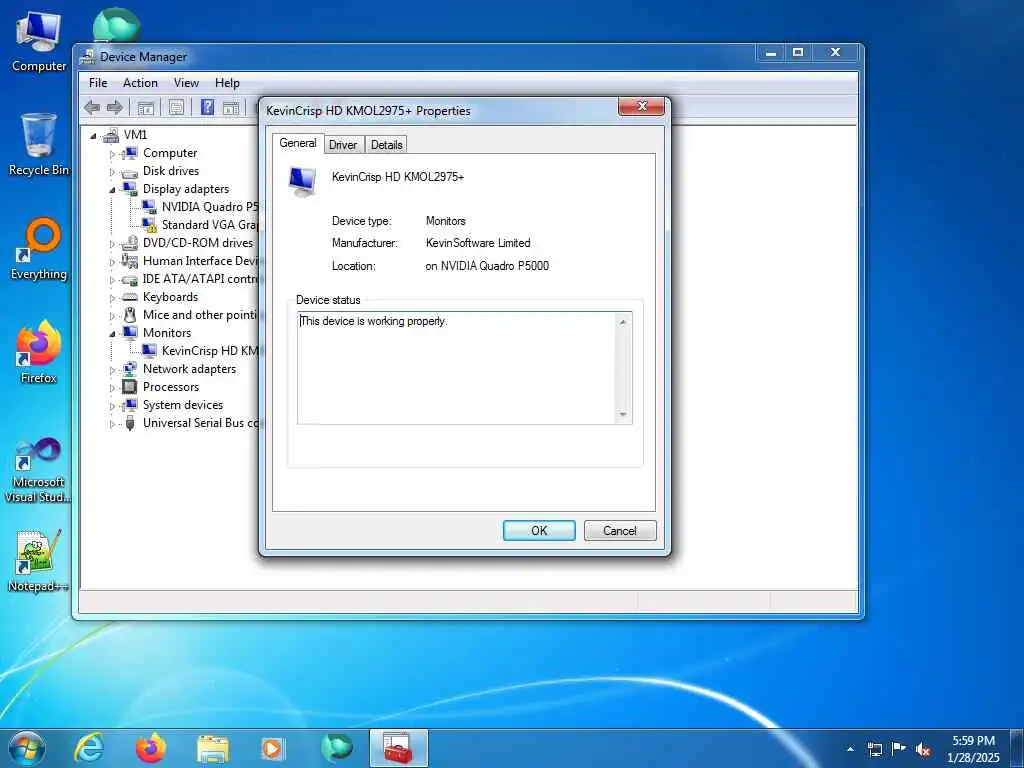The width and height of the screenshot is (1024, 768).
Task: Expand the System devices category
Action: (112, 406)
